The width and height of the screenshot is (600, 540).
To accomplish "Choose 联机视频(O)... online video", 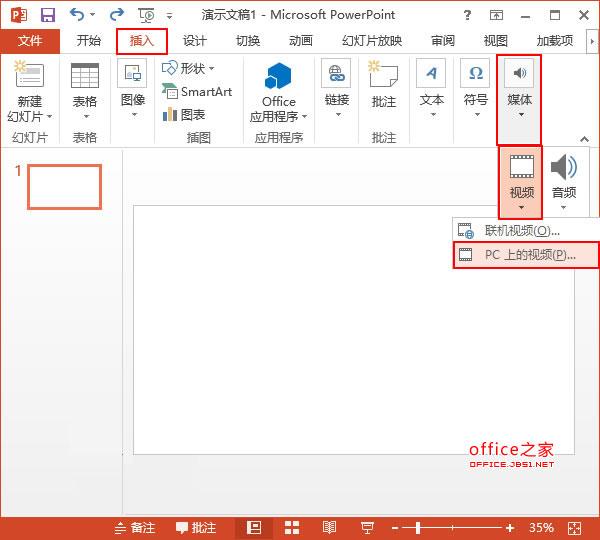I will (x=525, y=230).
